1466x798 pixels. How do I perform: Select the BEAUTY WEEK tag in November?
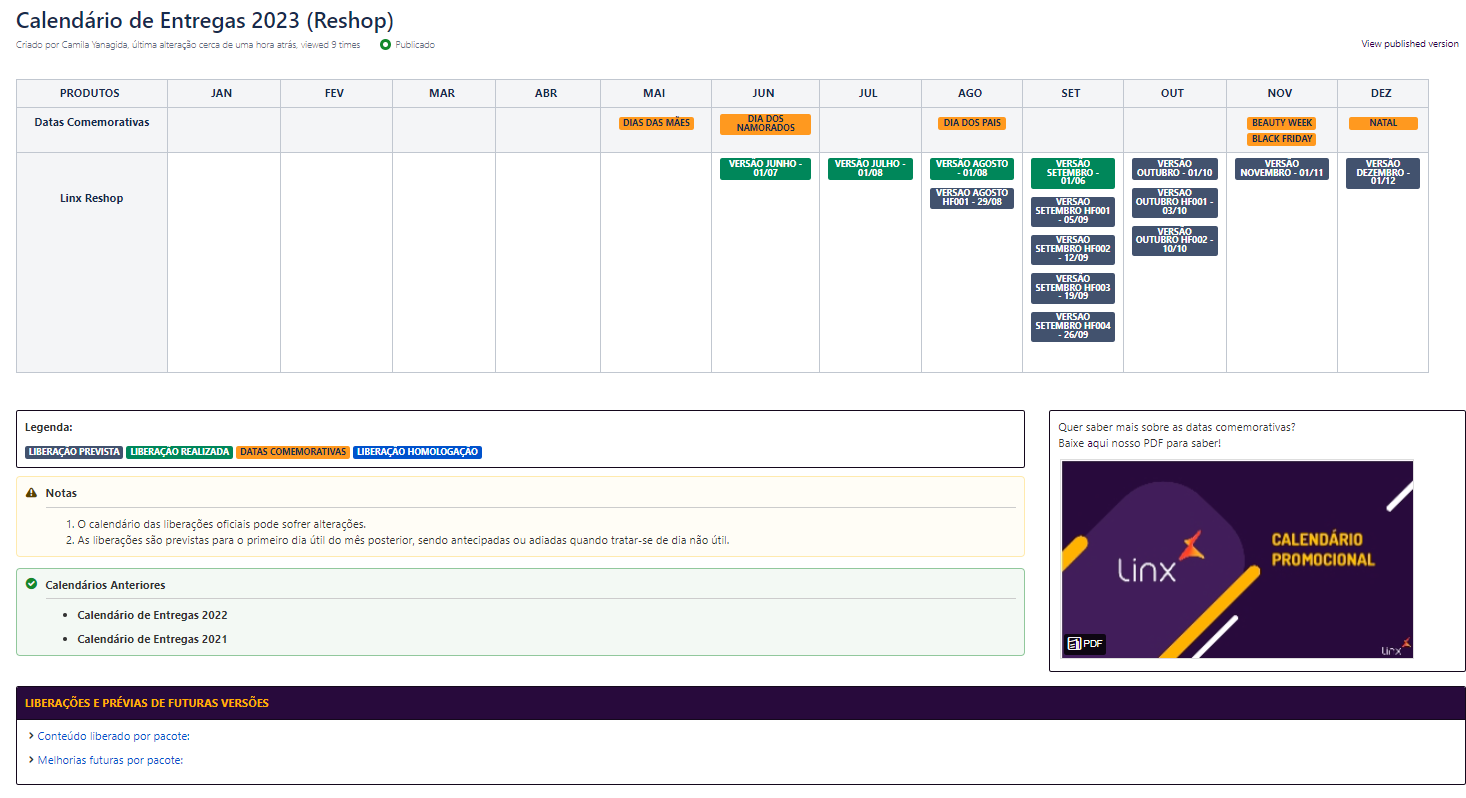[1282, 123]
